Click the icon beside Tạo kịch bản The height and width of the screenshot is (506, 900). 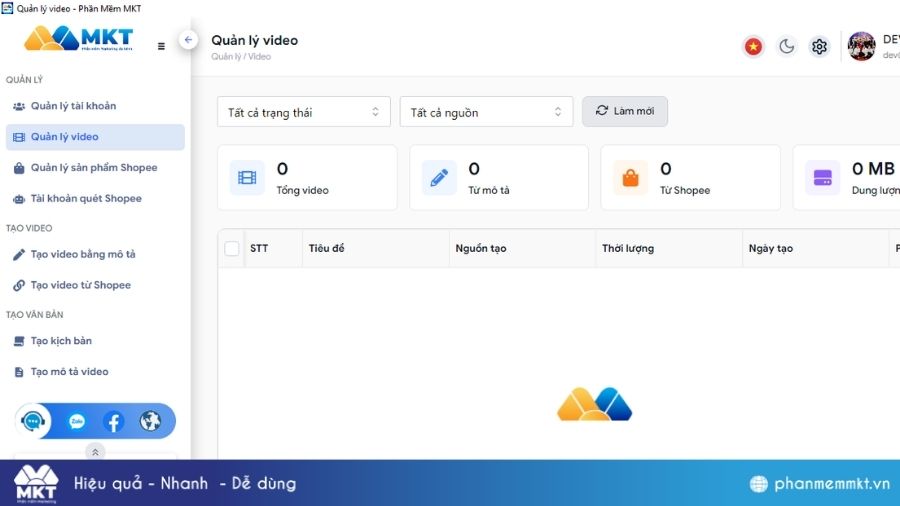(19, 341)
